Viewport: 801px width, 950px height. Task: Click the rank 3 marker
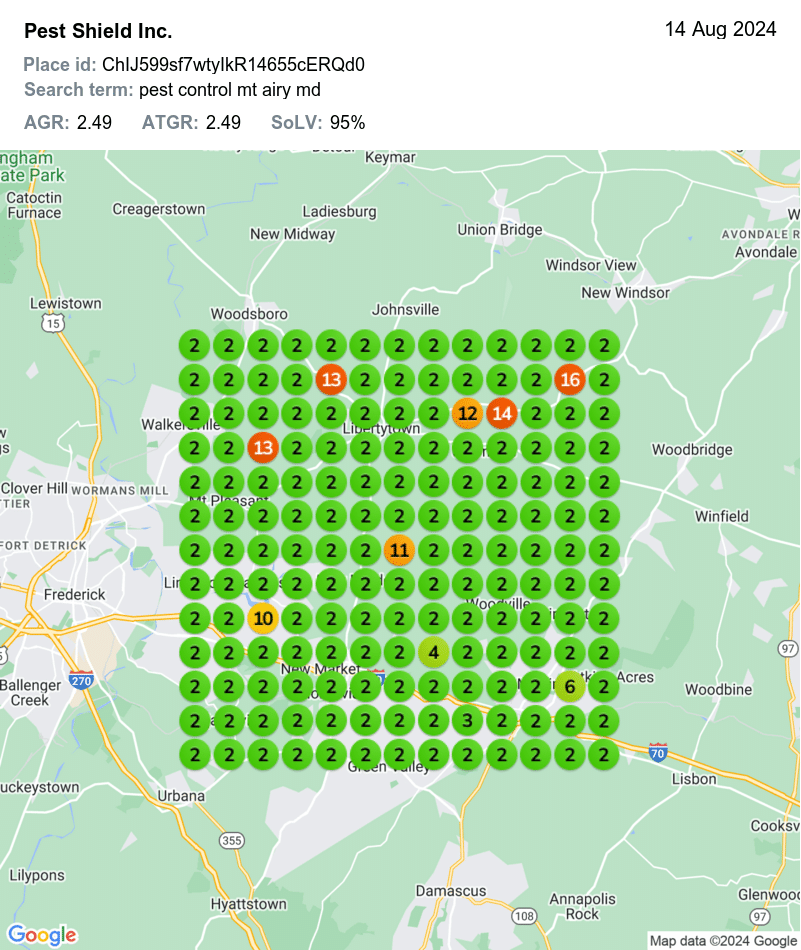pos(467,720)
